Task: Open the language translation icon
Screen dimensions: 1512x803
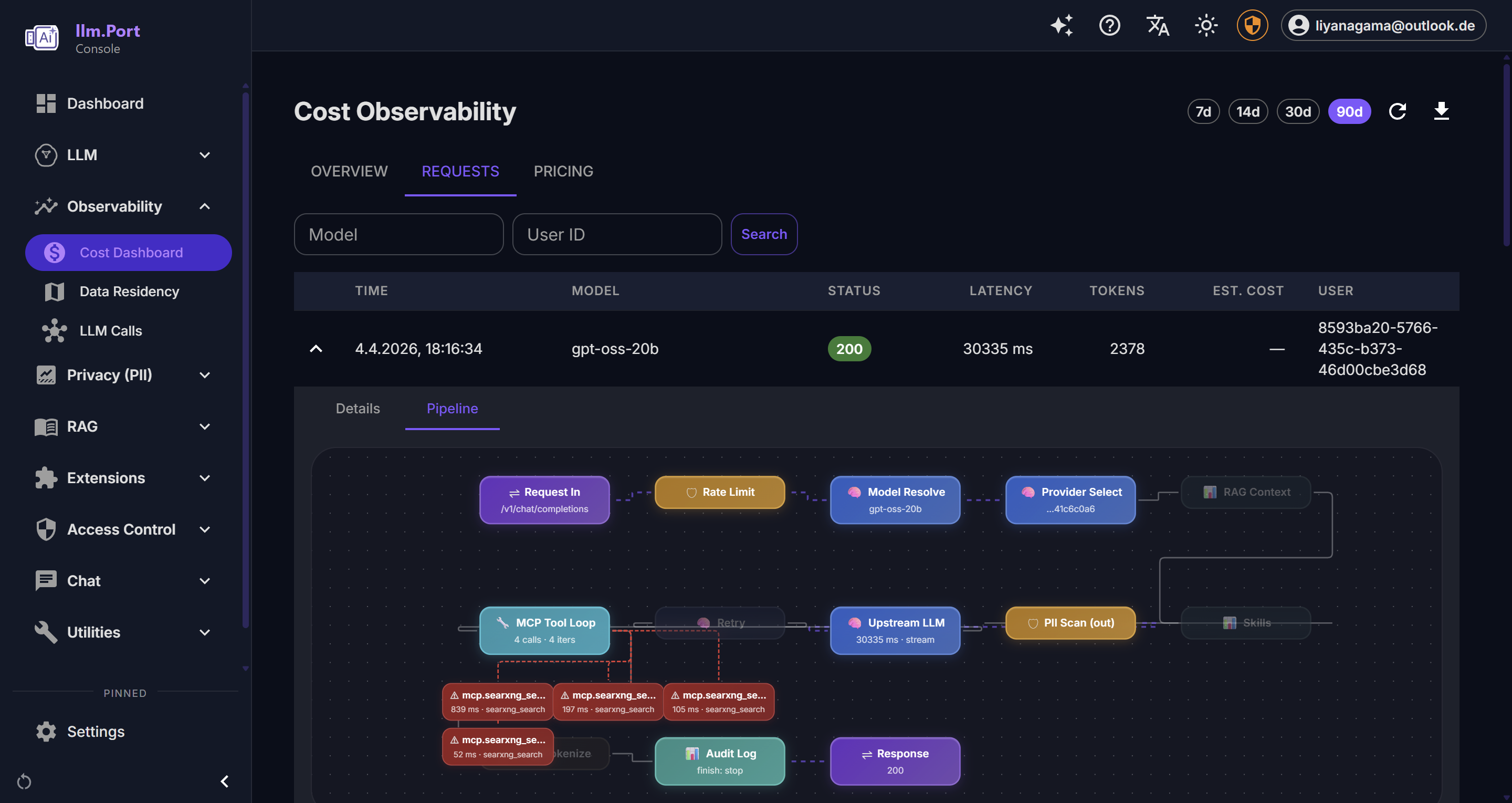Action: [x=1158, y=25]
